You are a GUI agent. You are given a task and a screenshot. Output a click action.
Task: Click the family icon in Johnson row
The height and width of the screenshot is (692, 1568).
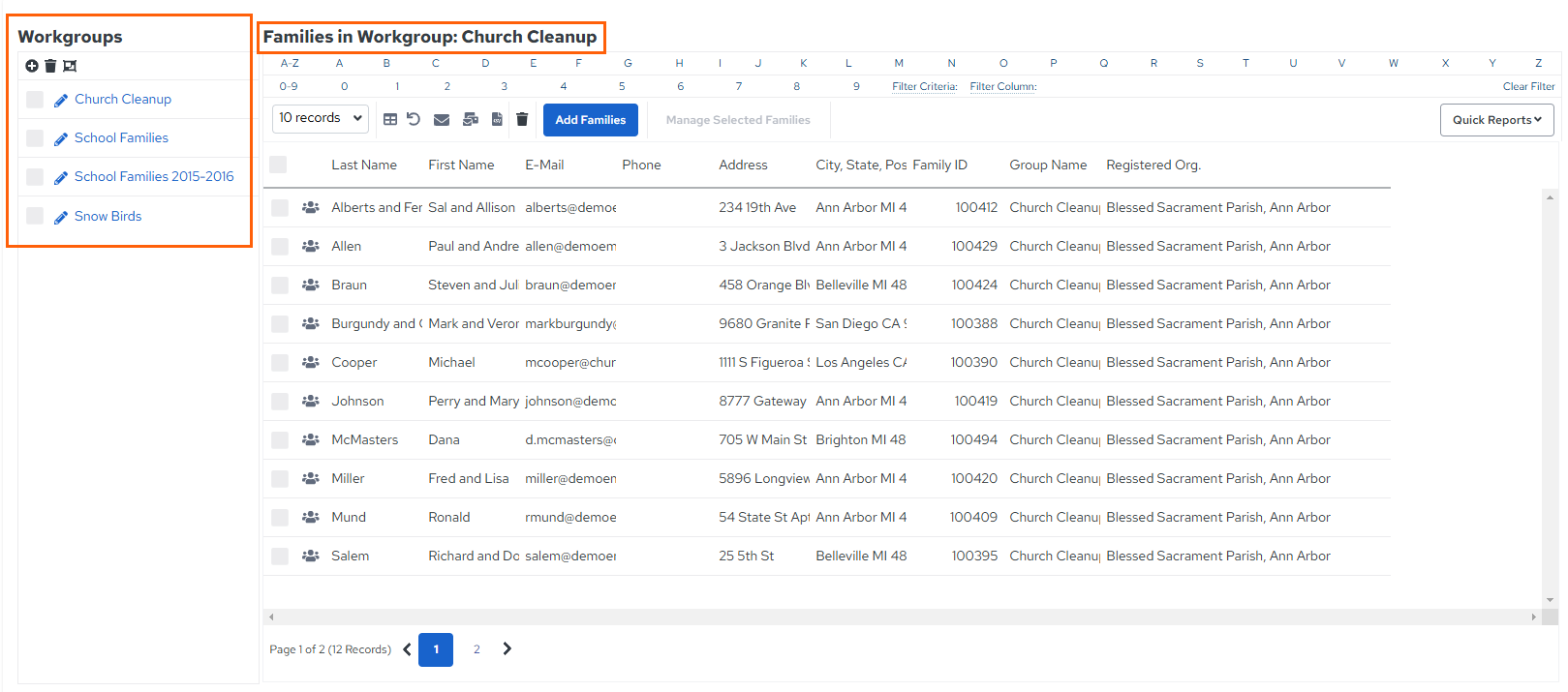coord(311,401)
